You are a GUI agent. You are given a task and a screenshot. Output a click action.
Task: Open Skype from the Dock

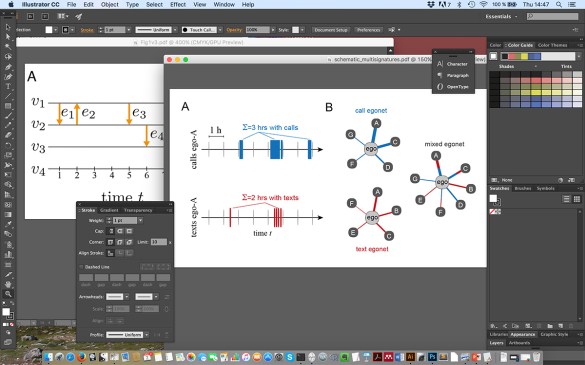pyautogui.click(x=290, y=357)
